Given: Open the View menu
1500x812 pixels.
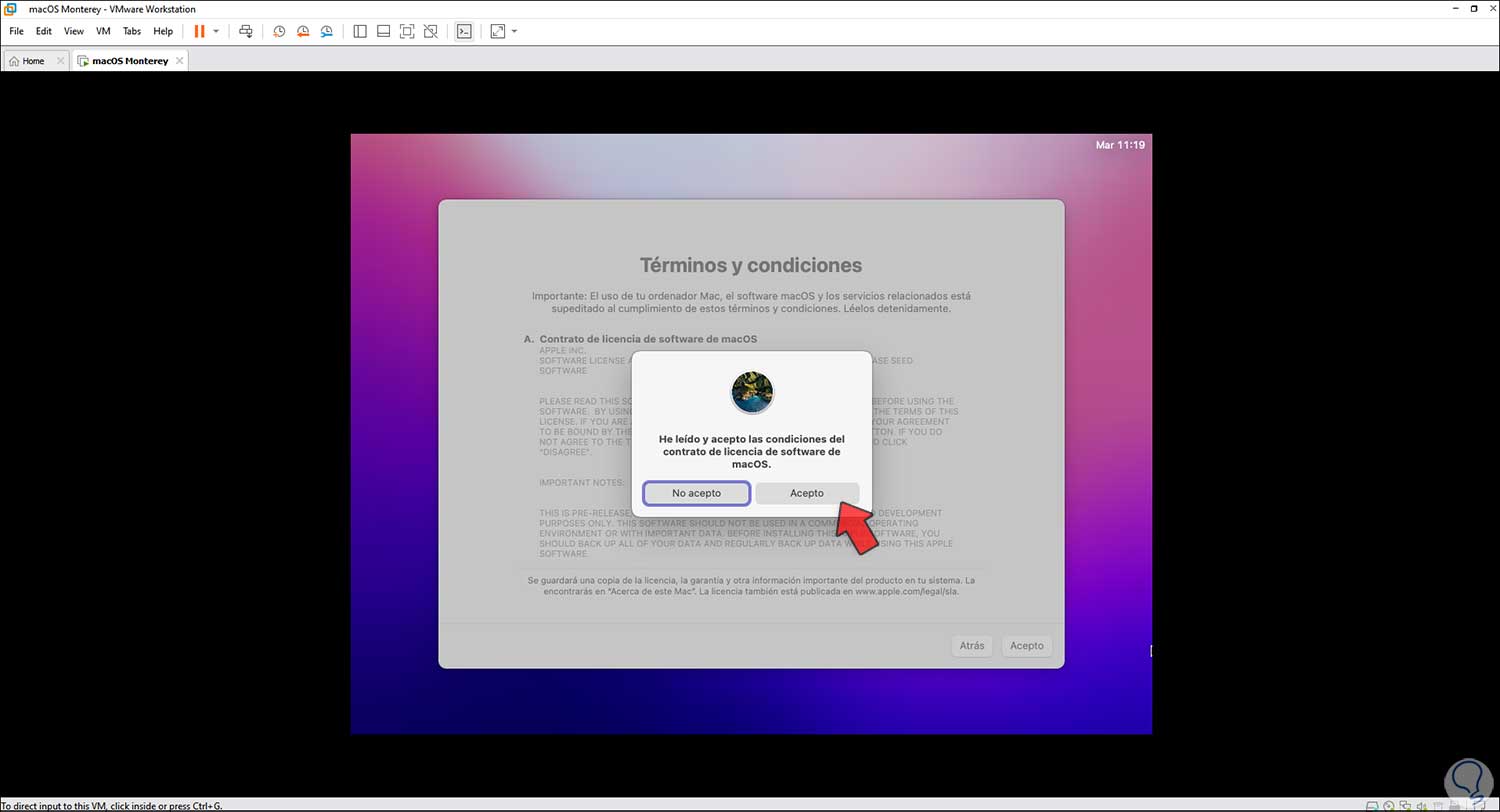Looking at the screenshot, I should [x=74, y=31].
